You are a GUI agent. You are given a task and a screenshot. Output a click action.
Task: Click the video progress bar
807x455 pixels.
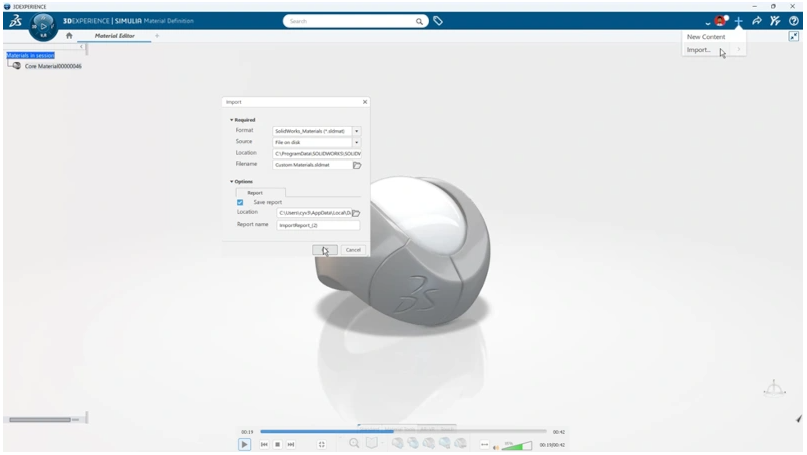[403, 431]
